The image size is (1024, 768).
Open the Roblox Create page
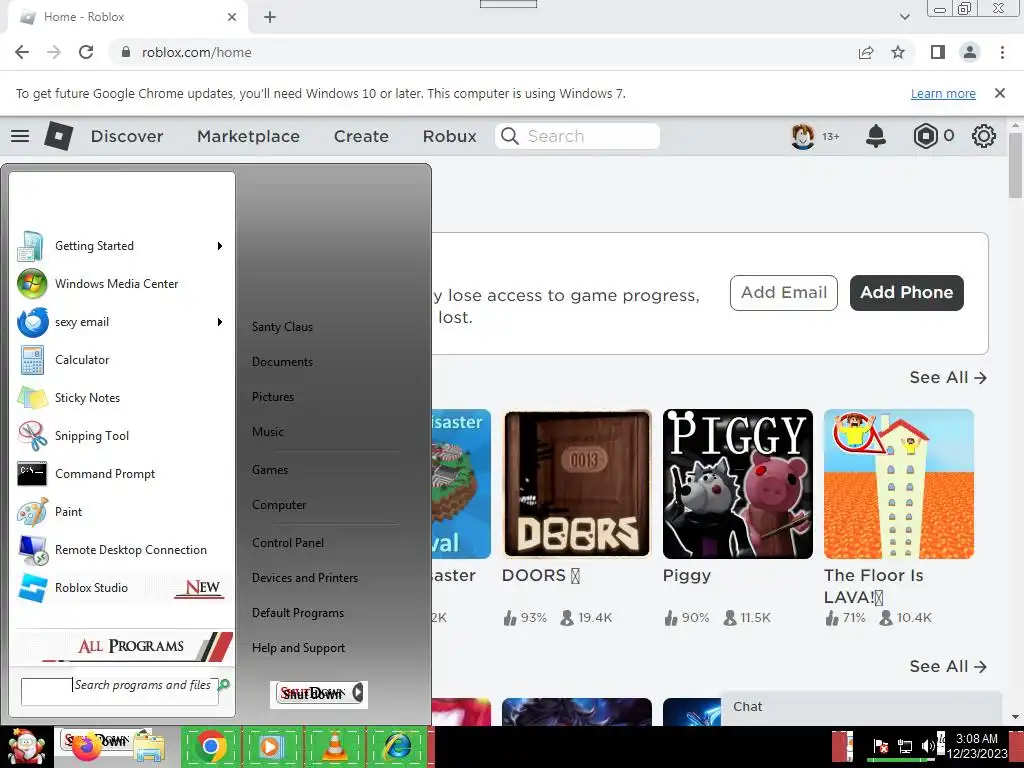pyautogui.click(x=361, y=136)
